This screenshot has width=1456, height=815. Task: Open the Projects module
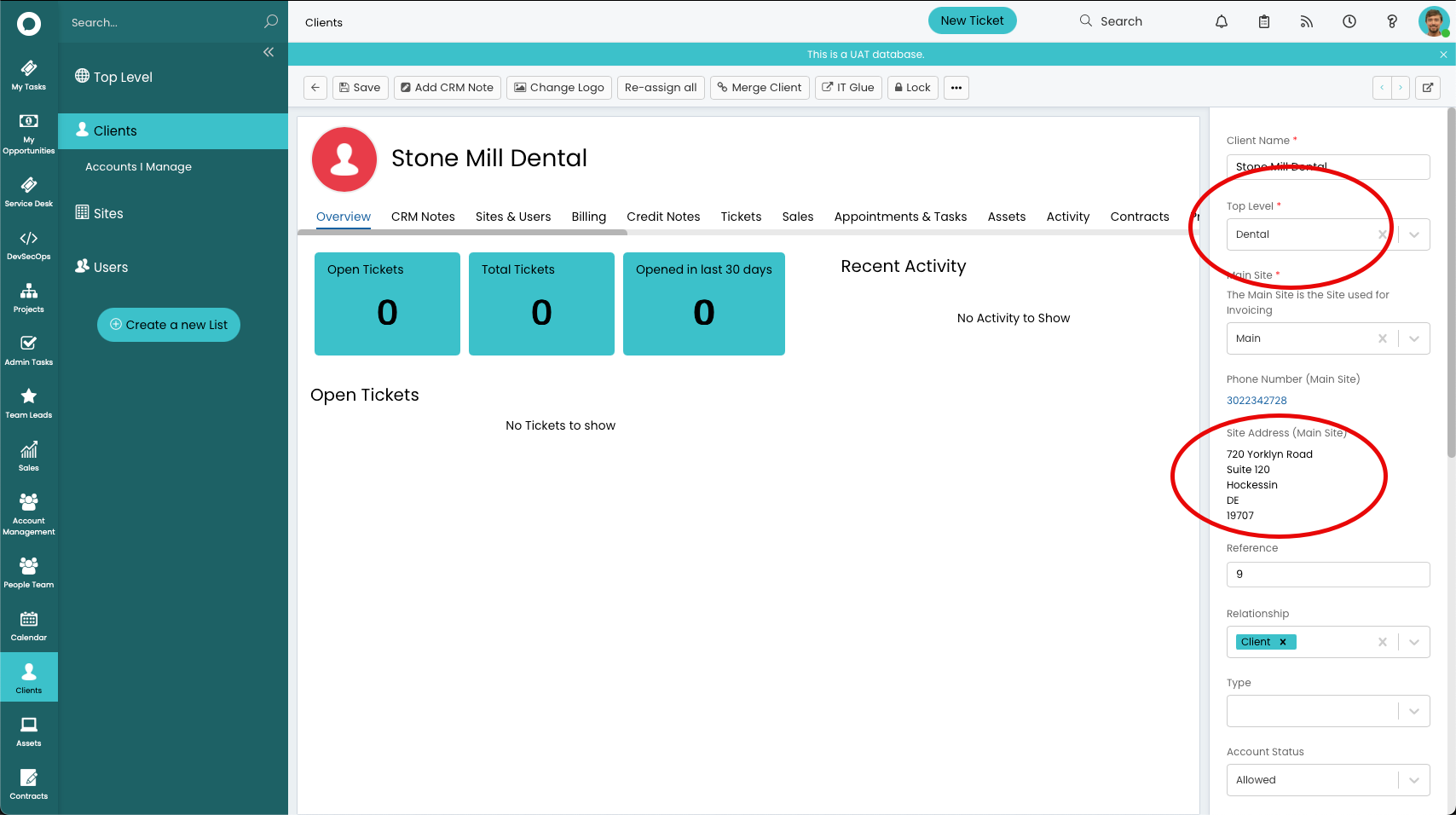click(29, 298)
